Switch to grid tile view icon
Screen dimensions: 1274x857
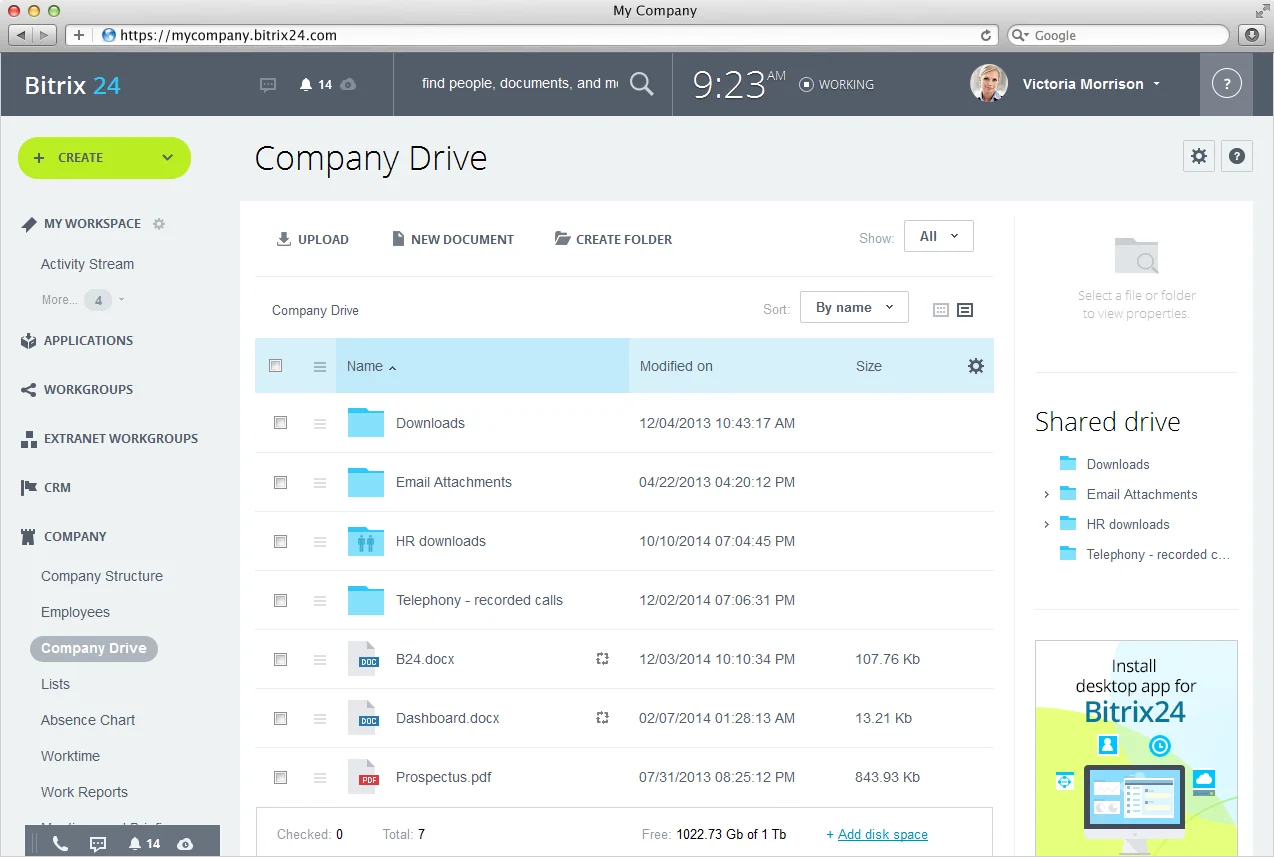coord(940,310)
